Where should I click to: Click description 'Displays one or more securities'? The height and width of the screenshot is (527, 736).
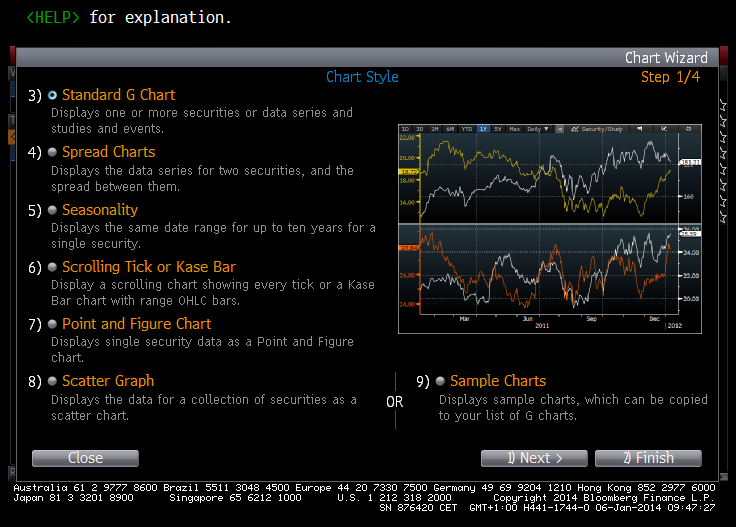pyautogui.click(x=202, y=121)
